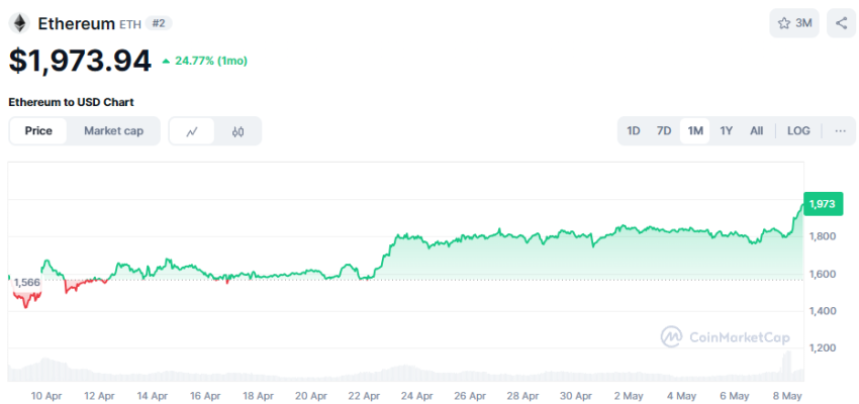Click the 1,200 price axis label

coord(822,348)
